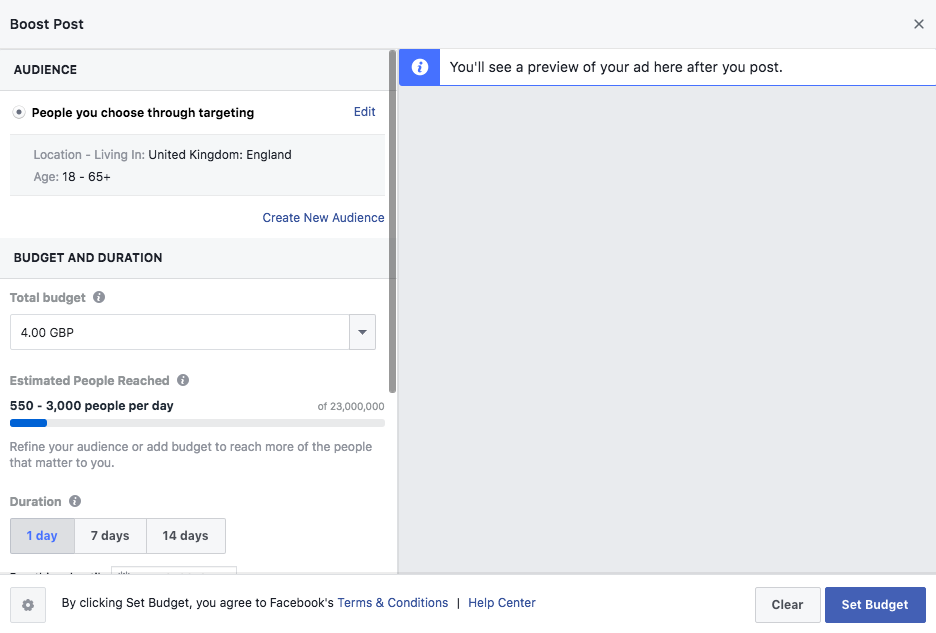Click the estimated reach progress bar
This screenshot has width=936, height=633.
coord(197,423)
